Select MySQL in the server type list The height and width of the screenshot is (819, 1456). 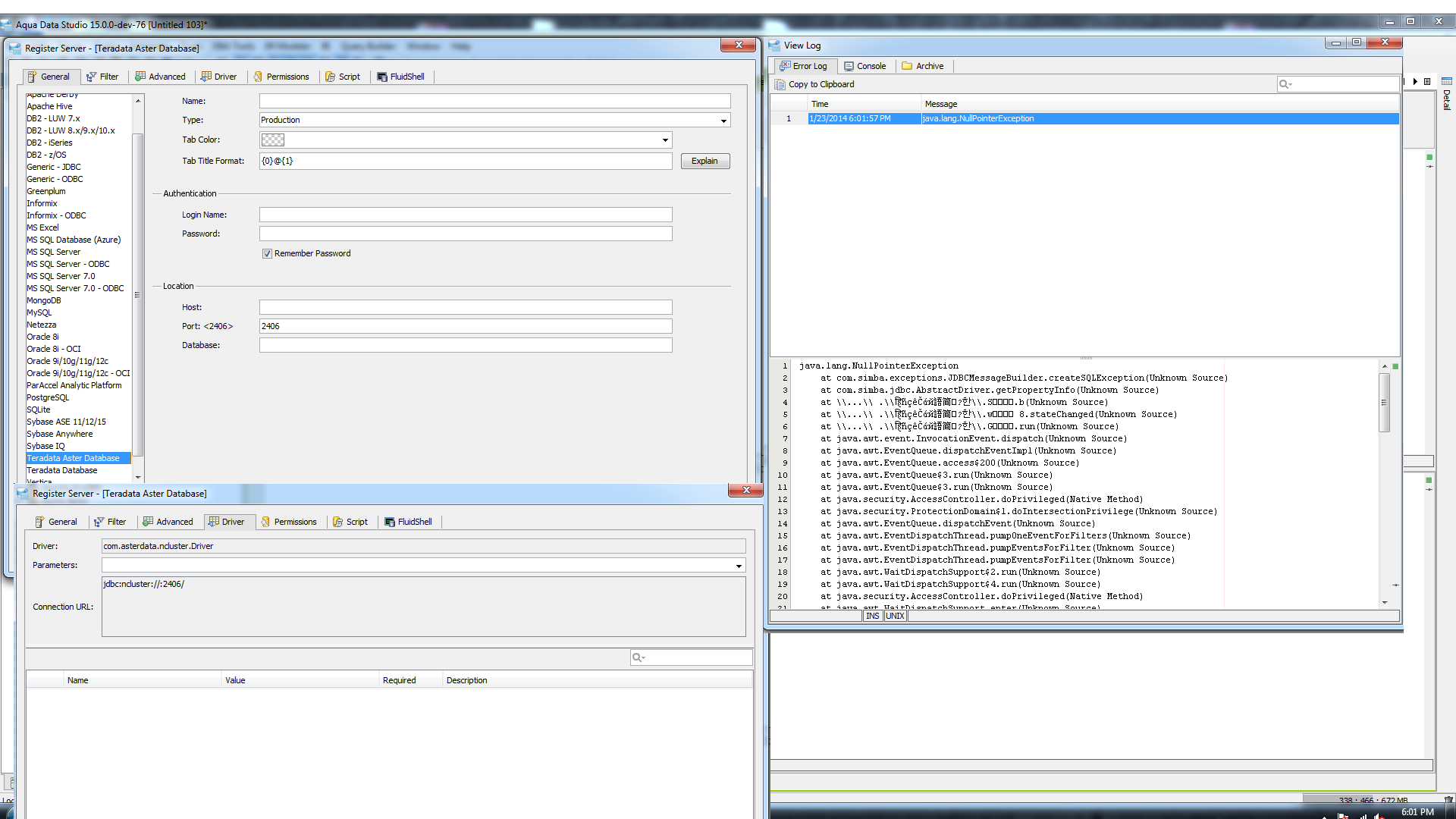(x=39, y=312)
